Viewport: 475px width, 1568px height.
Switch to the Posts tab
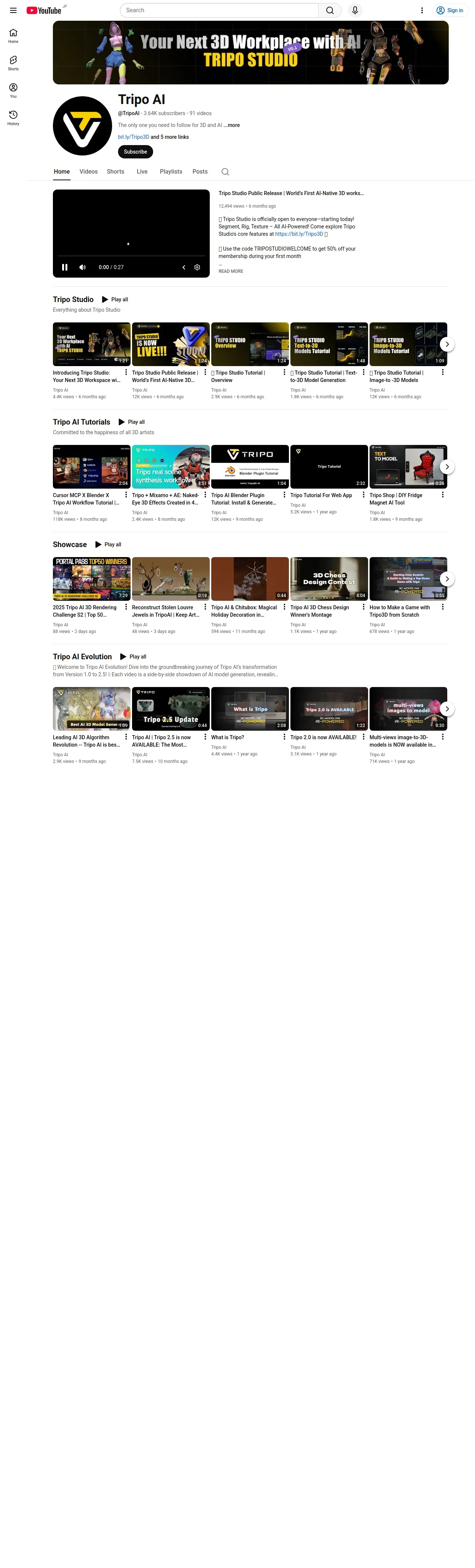pos(200,172)
